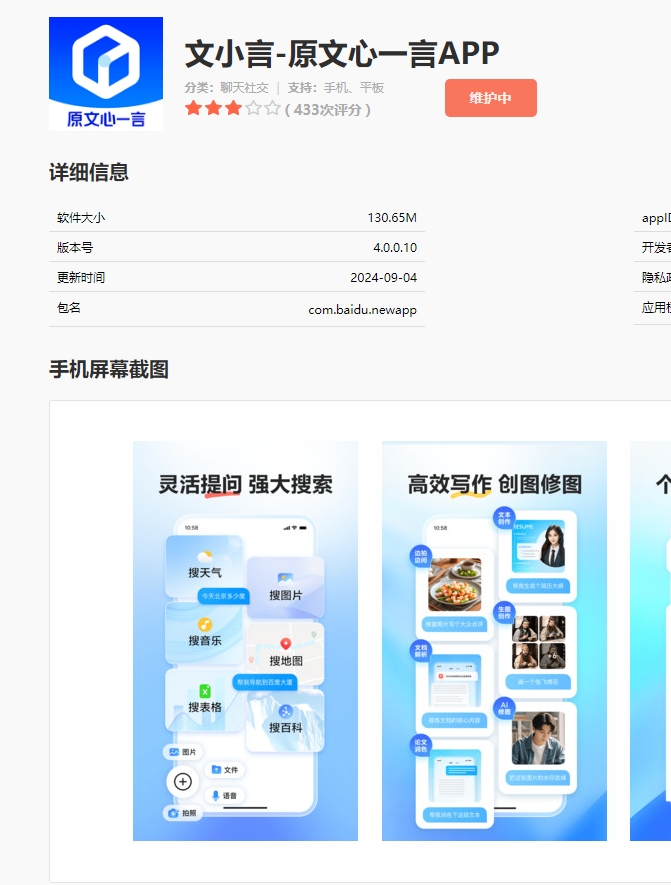Click the first filled rating star
671x885 pixels.
point(194,108)
